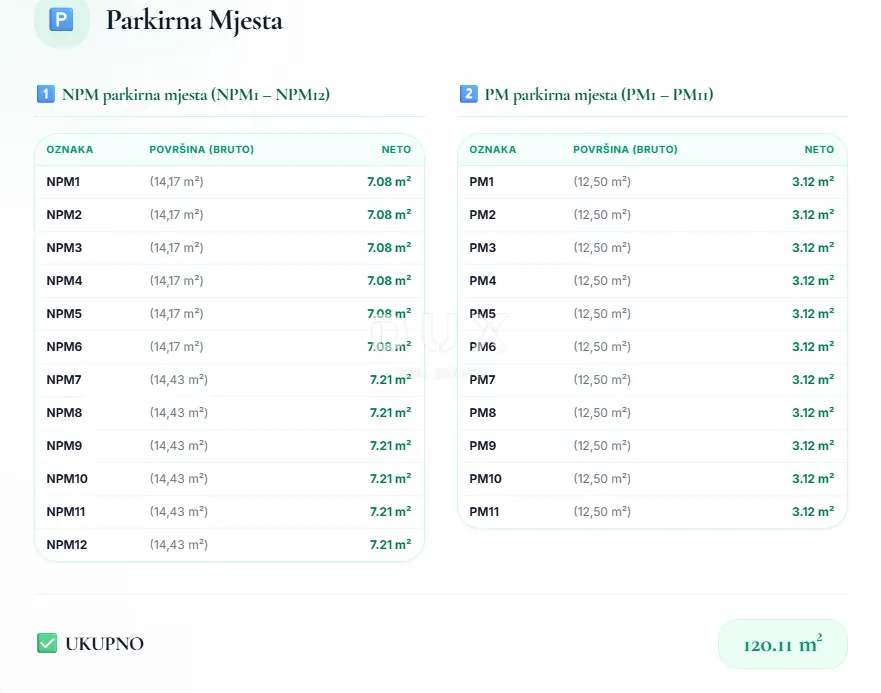Select the PM8 row label
881x693 pixels.
[483, 413]
